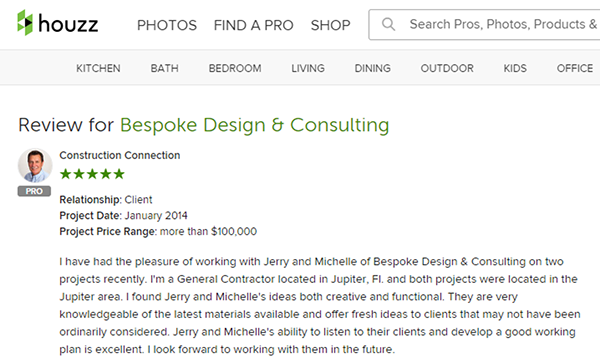The width and height of the screenshot is (600, 363).
Task: Click the reviewer profile photo
Action: click(x=35, y=165)
